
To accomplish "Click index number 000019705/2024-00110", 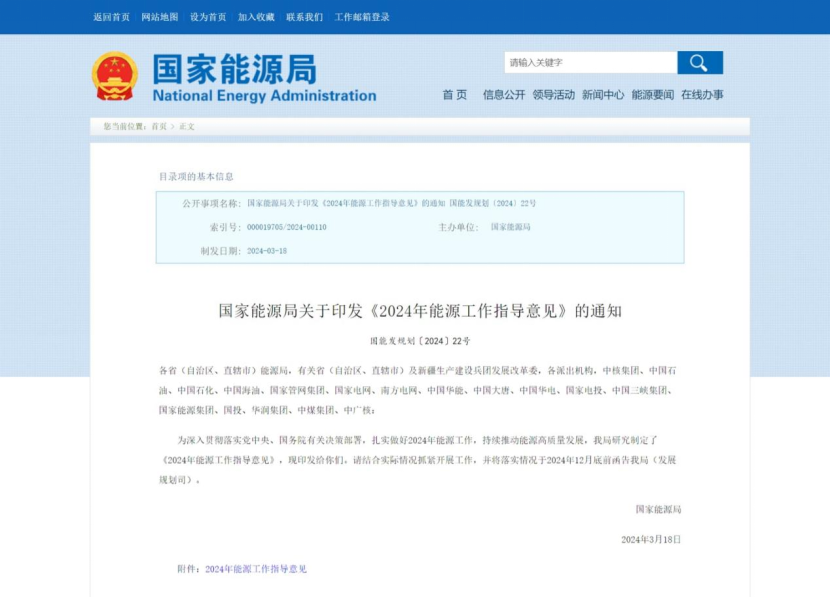I will click(287, 227).
